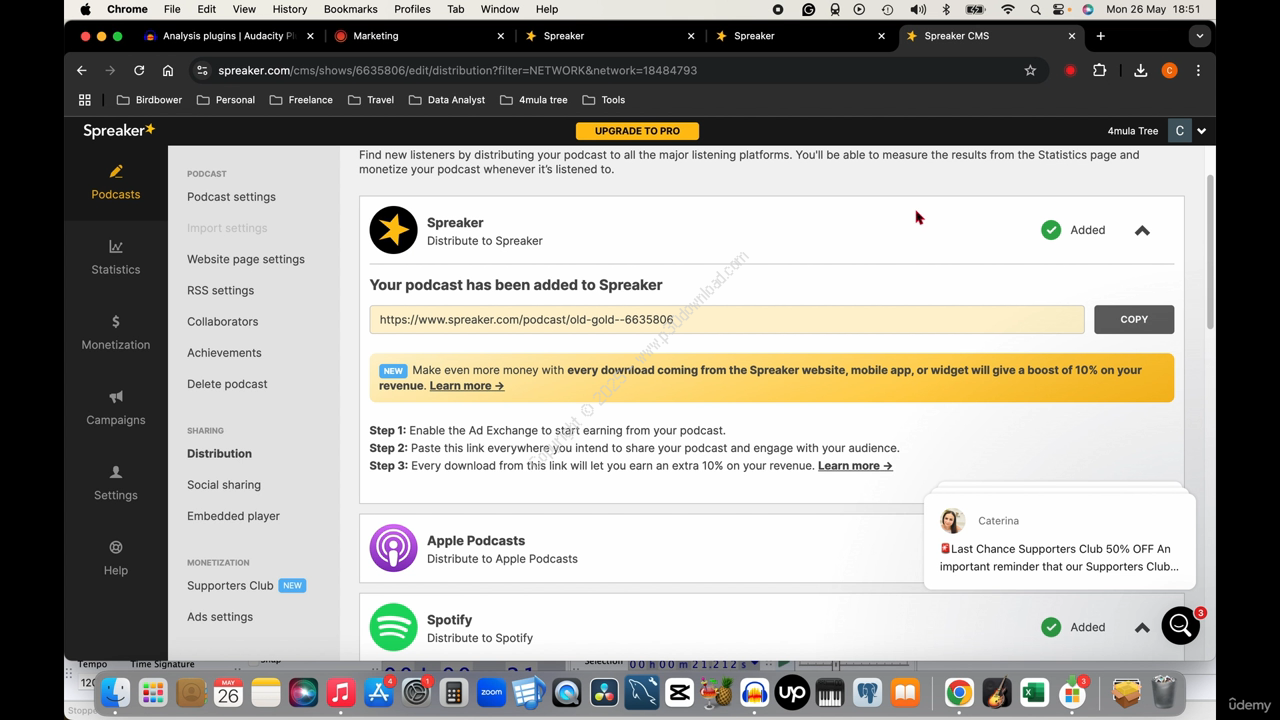Open the Bookmarks menu in the menu bar

350,9
